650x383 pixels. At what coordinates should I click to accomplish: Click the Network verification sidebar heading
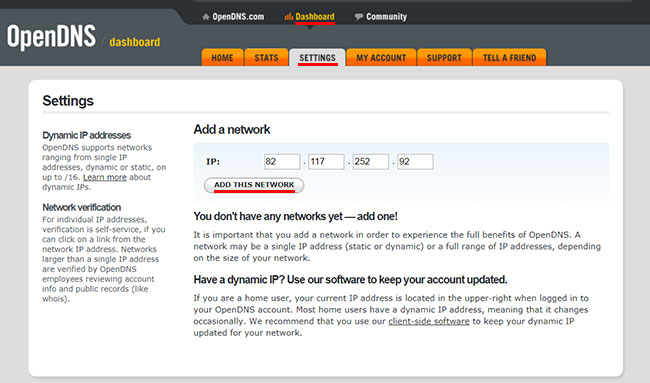82,207
